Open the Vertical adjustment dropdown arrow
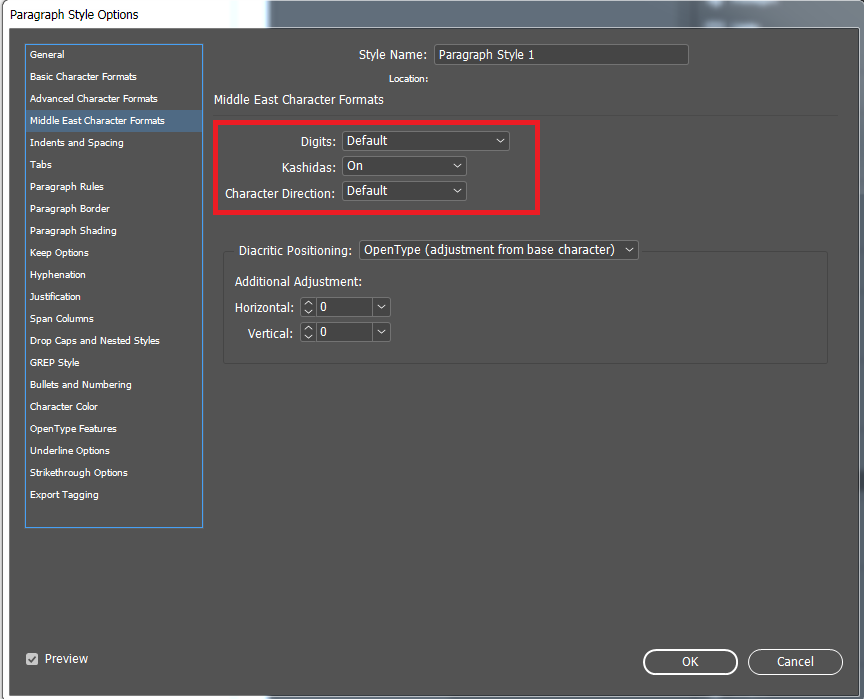 [381, 332]
